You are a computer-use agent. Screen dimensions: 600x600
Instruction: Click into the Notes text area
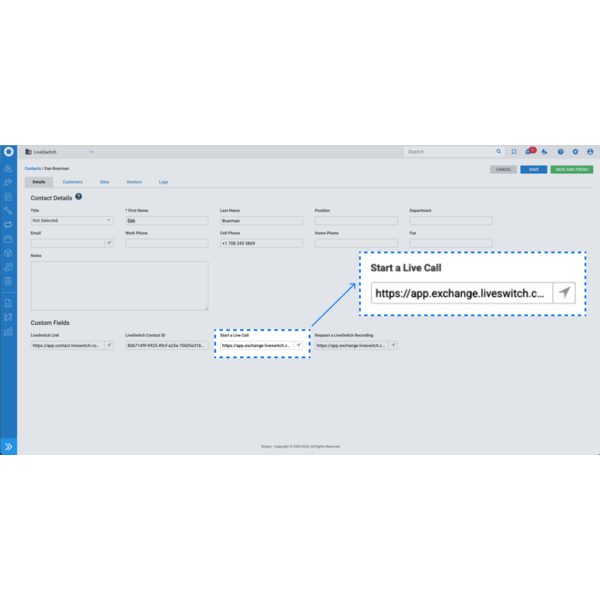click(119, 286)
